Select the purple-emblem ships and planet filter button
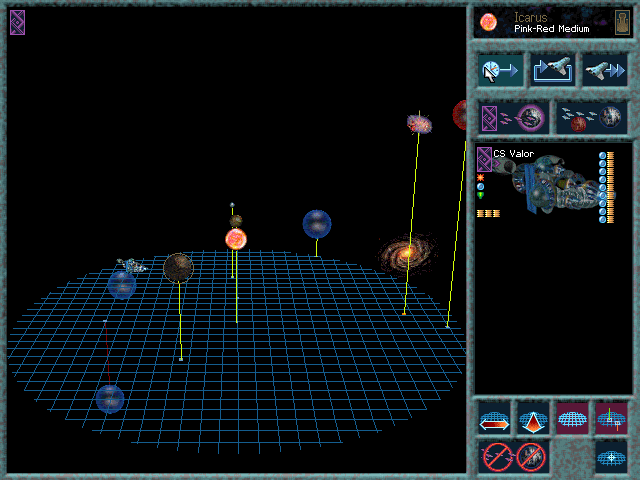This screenshot has width=640, height=480. [513, 118]
